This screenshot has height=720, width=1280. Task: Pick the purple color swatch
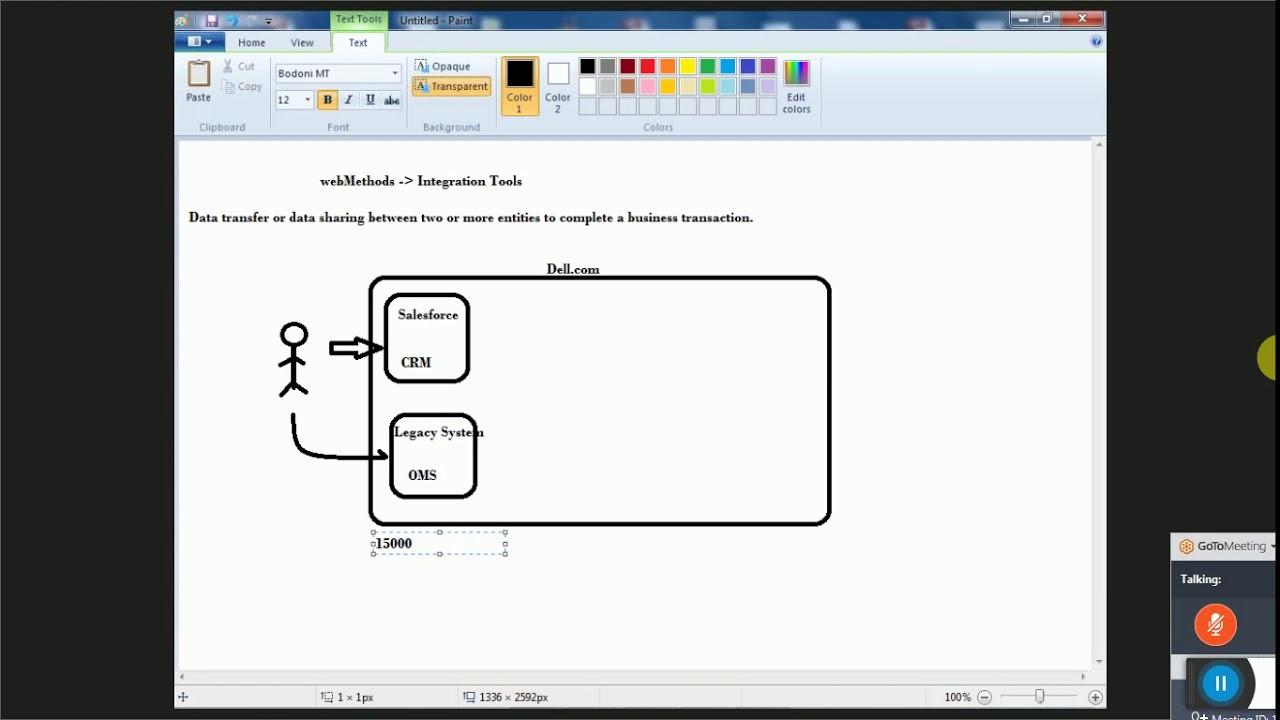click(768, 67)
